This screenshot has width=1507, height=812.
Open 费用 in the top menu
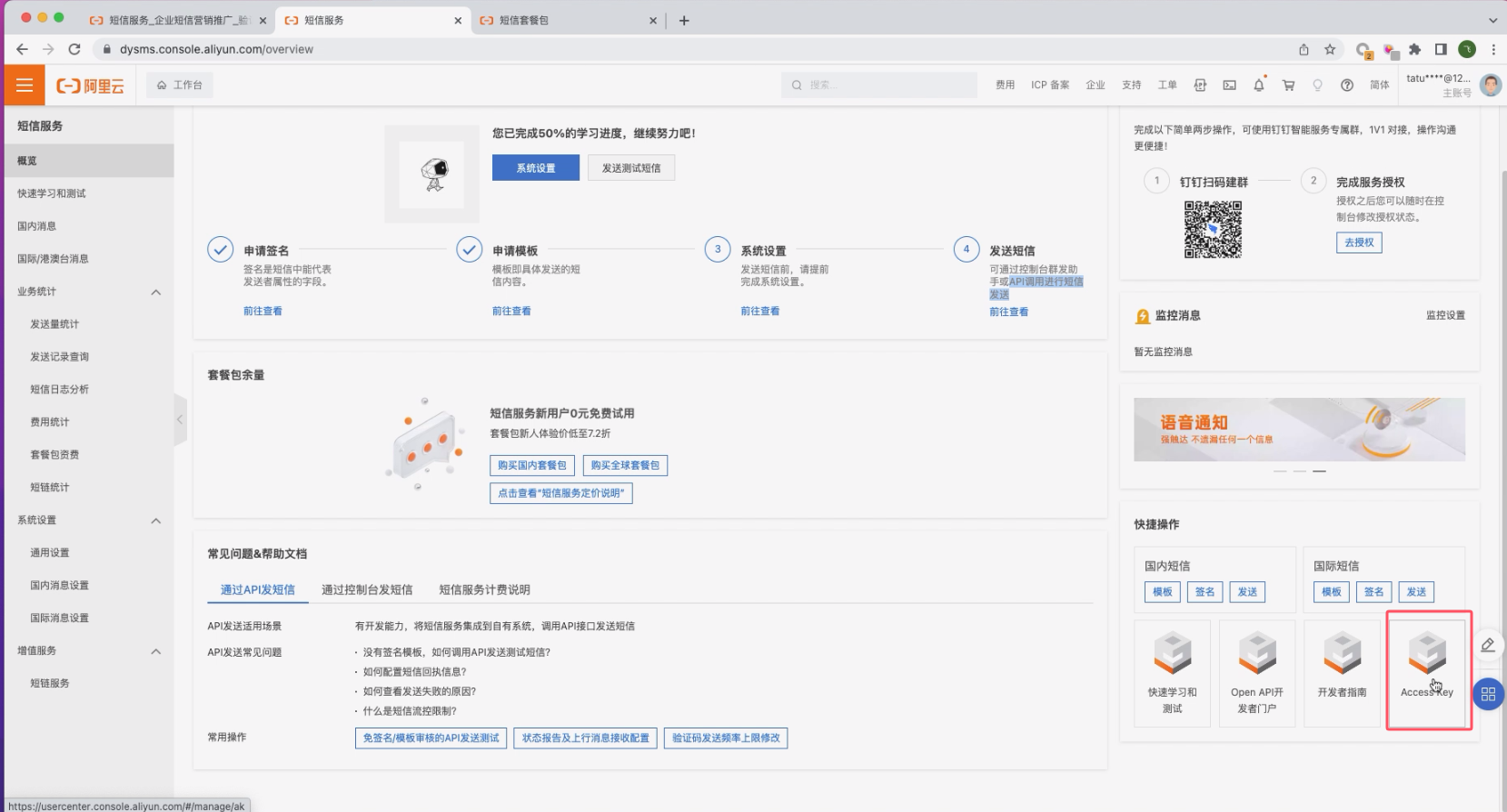click(1005, 85)
